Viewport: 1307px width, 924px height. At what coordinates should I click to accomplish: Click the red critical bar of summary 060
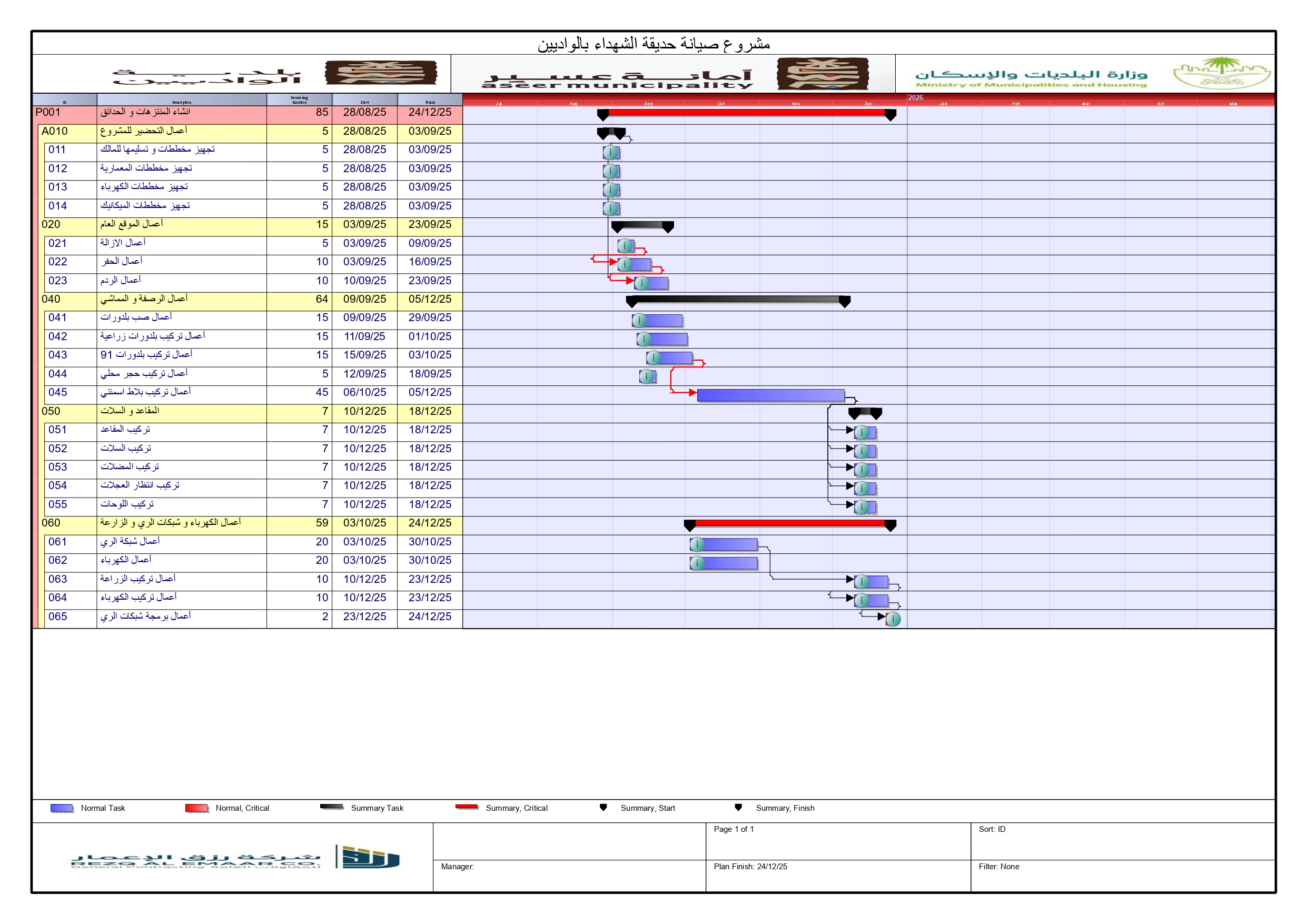coord(789,523)
